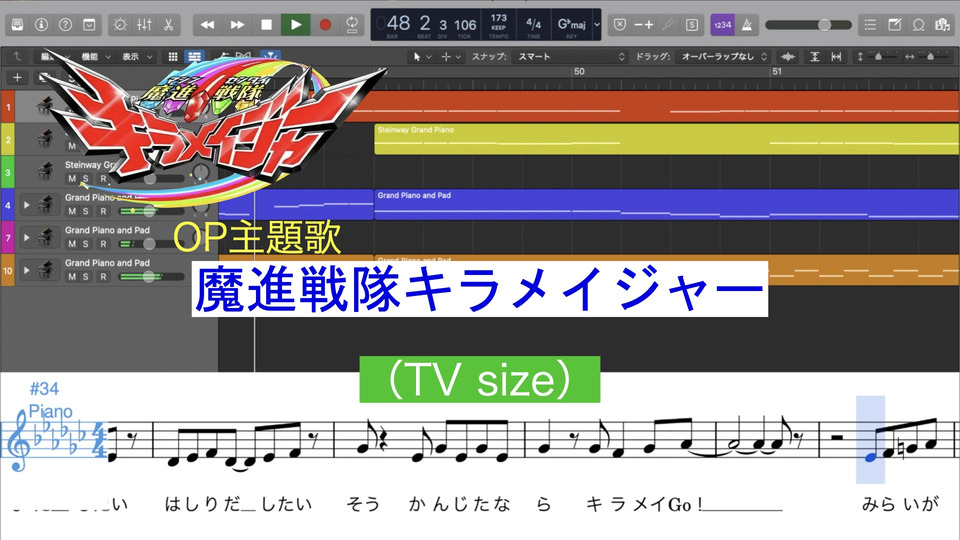Stop playback with the Stop button
The width and height of the screenshot is (960, 540).
[x=266, y=24]
